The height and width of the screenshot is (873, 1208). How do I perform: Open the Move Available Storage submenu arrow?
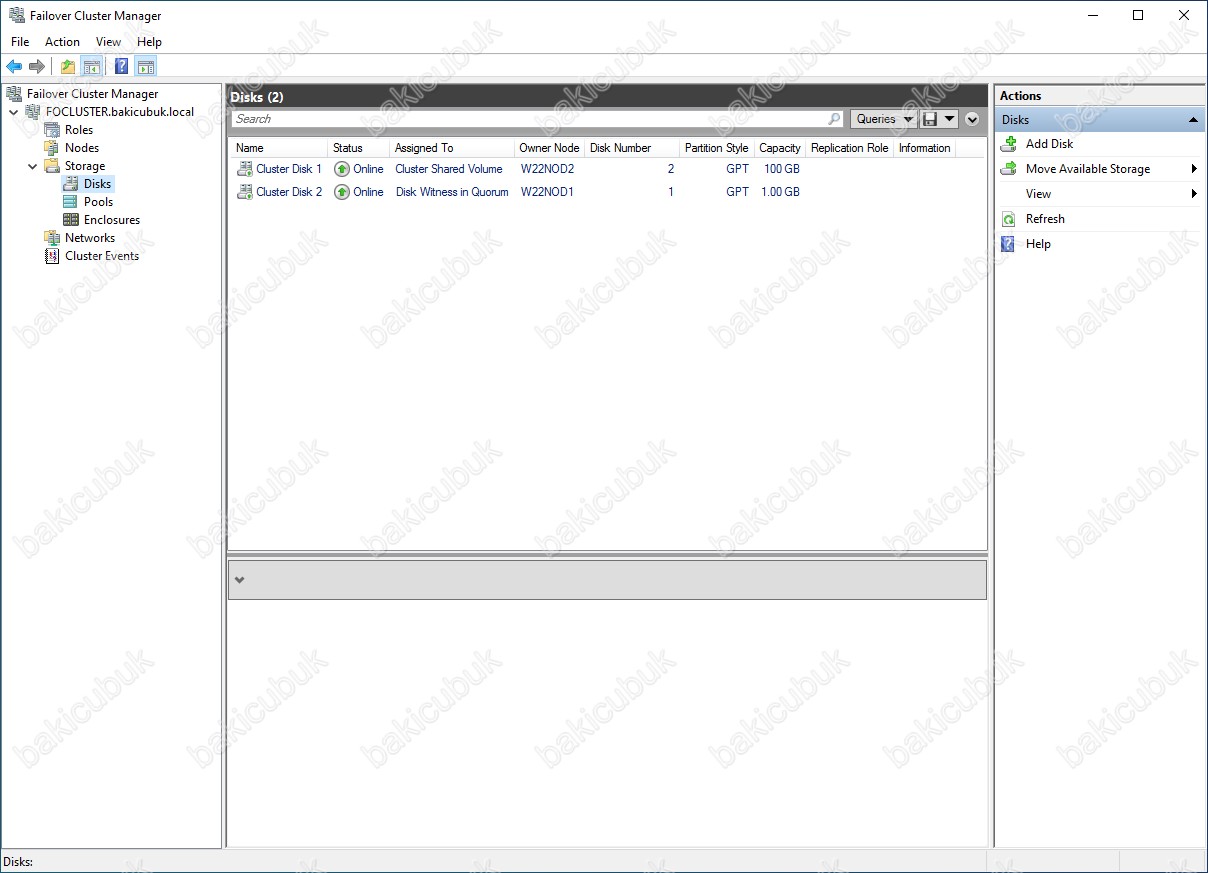(x=1194, y=169)
